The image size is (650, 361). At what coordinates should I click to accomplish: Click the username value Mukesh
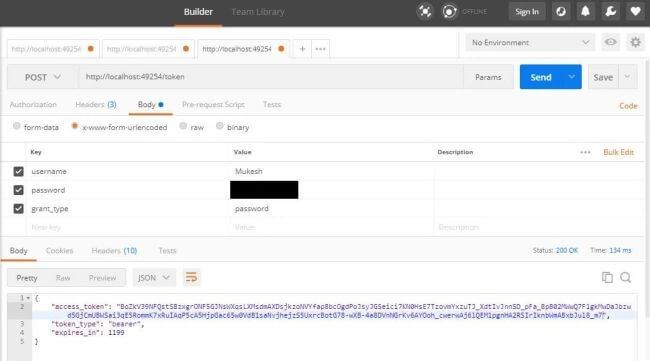click(x=249, y=171)
